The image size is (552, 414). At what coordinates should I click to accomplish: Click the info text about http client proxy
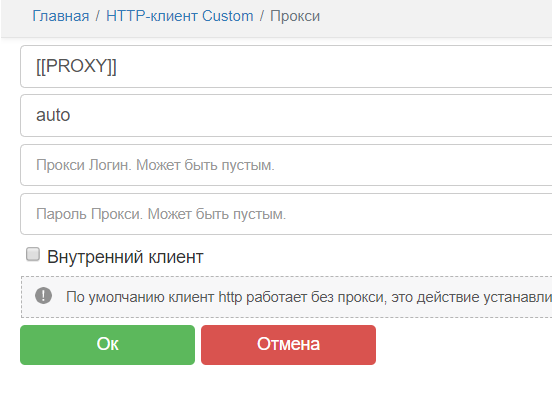[x=309, y=297]
